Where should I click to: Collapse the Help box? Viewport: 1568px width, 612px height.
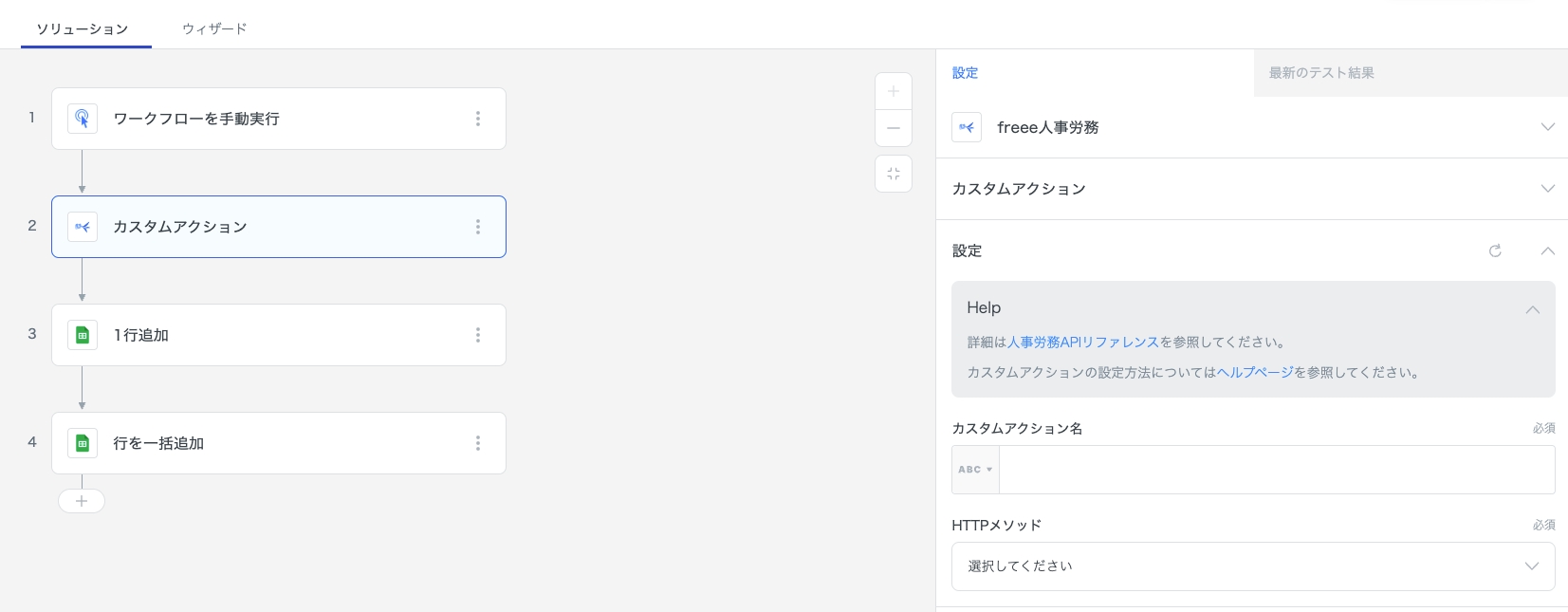point(1532,309)
